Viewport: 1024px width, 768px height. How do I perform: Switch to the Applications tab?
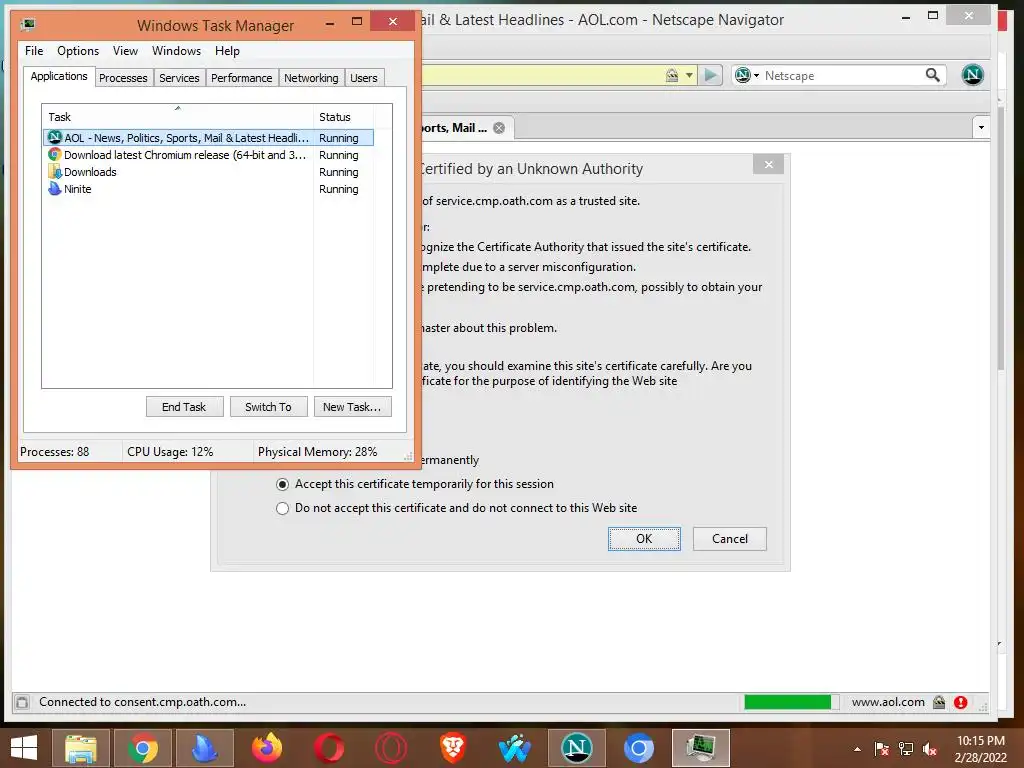(x=59, y=76)
